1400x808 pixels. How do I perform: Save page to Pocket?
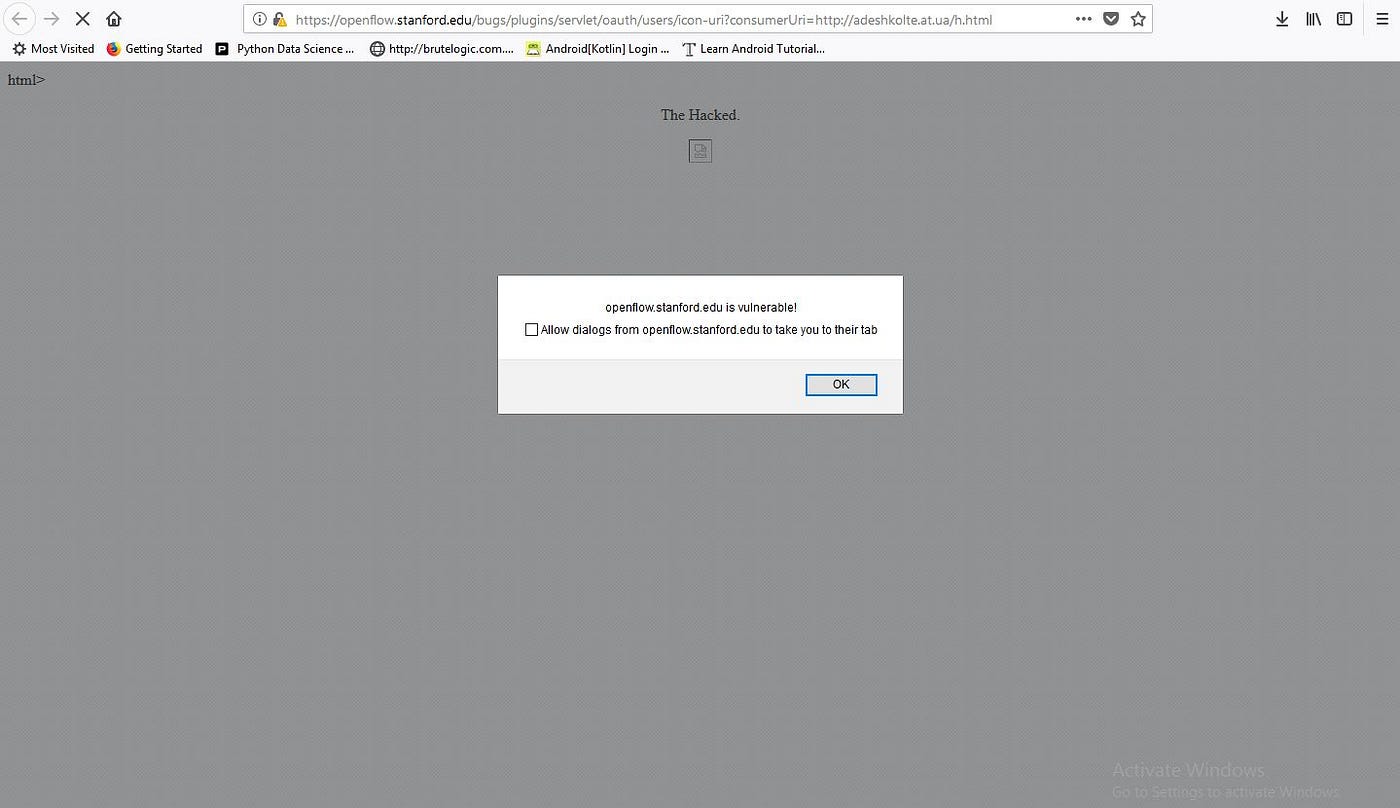(x=1111, y=19)
